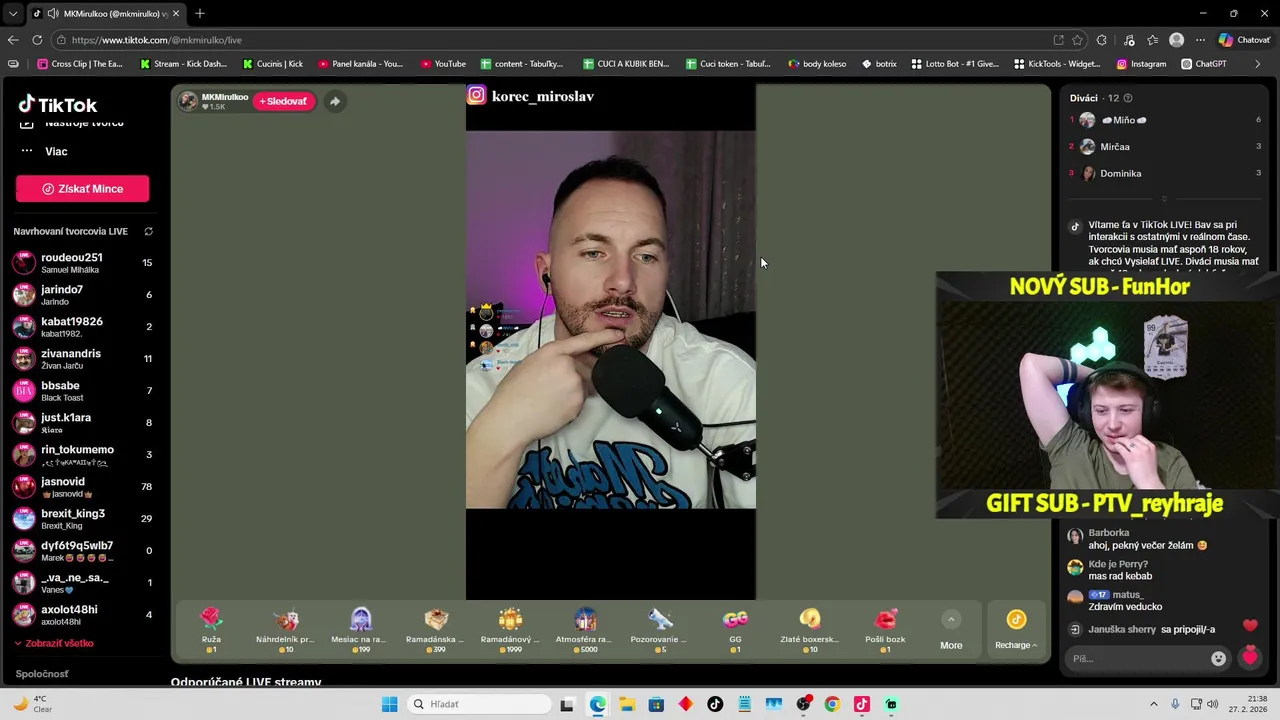Send the Ramadánový 1999 gift
The height and width of the screenshot is (720, 1280).
pos(510,630)
